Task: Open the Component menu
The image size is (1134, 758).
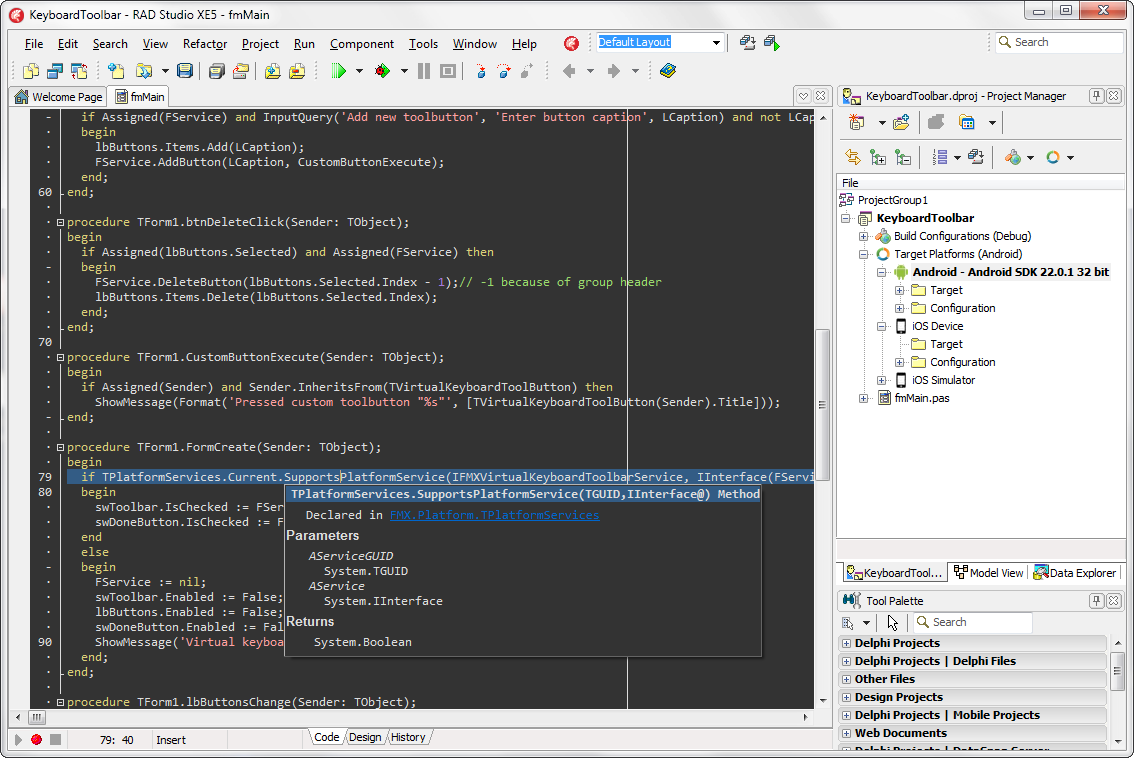Action: 362,43
